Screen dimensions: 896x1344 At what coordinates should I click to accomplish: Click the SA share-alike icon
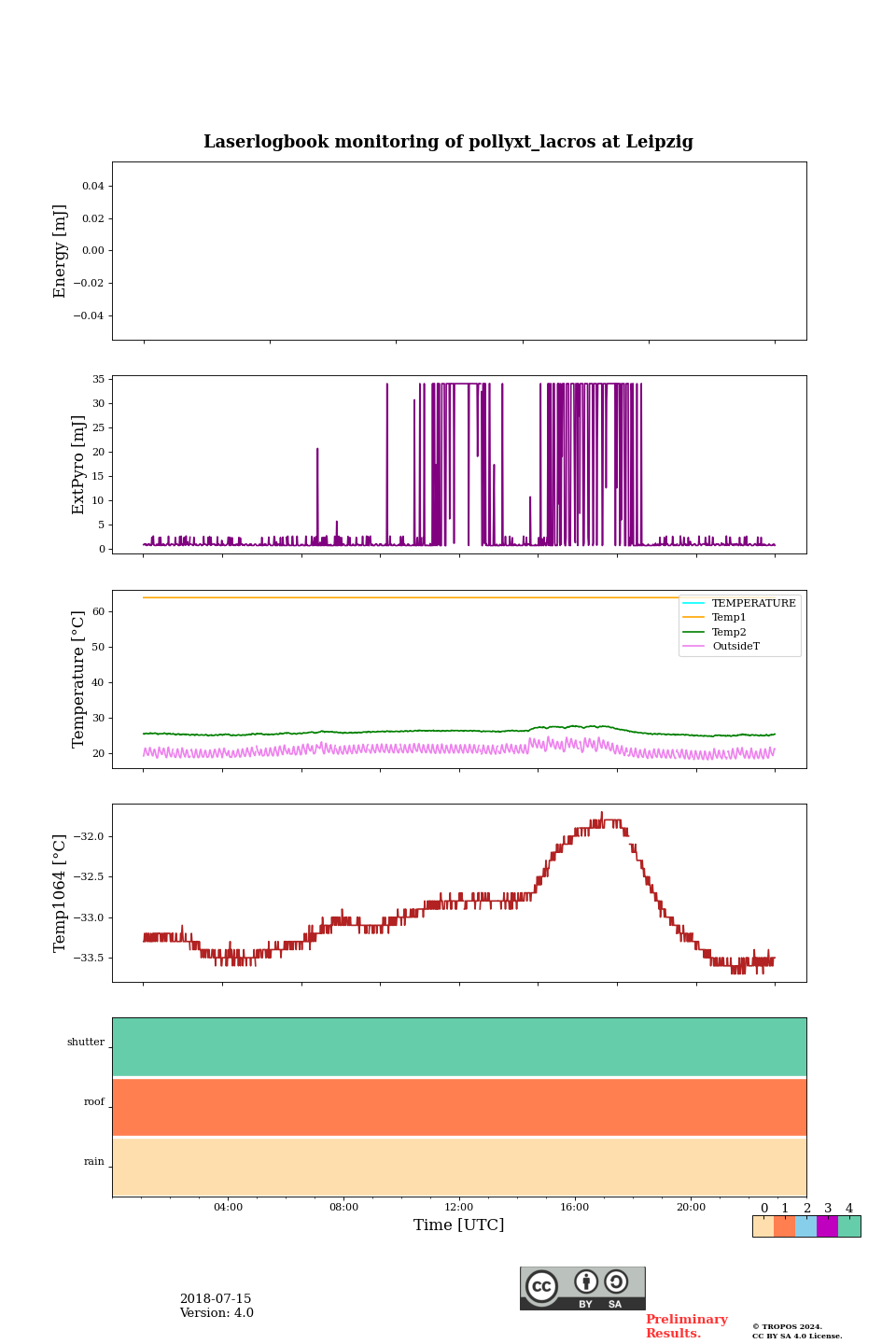pyautogui.click(x=616, y=1281)
